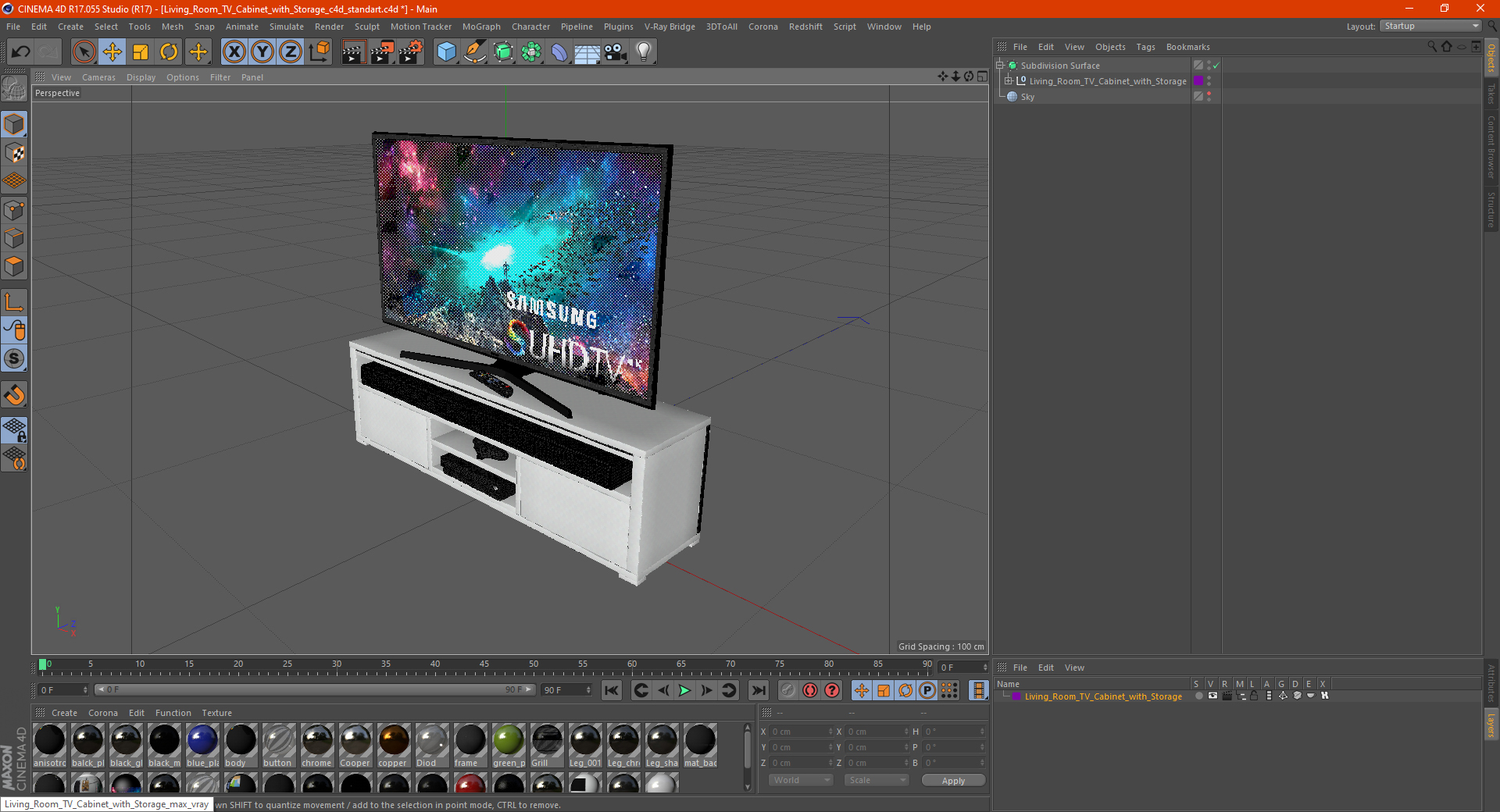Add a Bend deformer object
The image size is (1500, 812).
[x=559, y=52]
